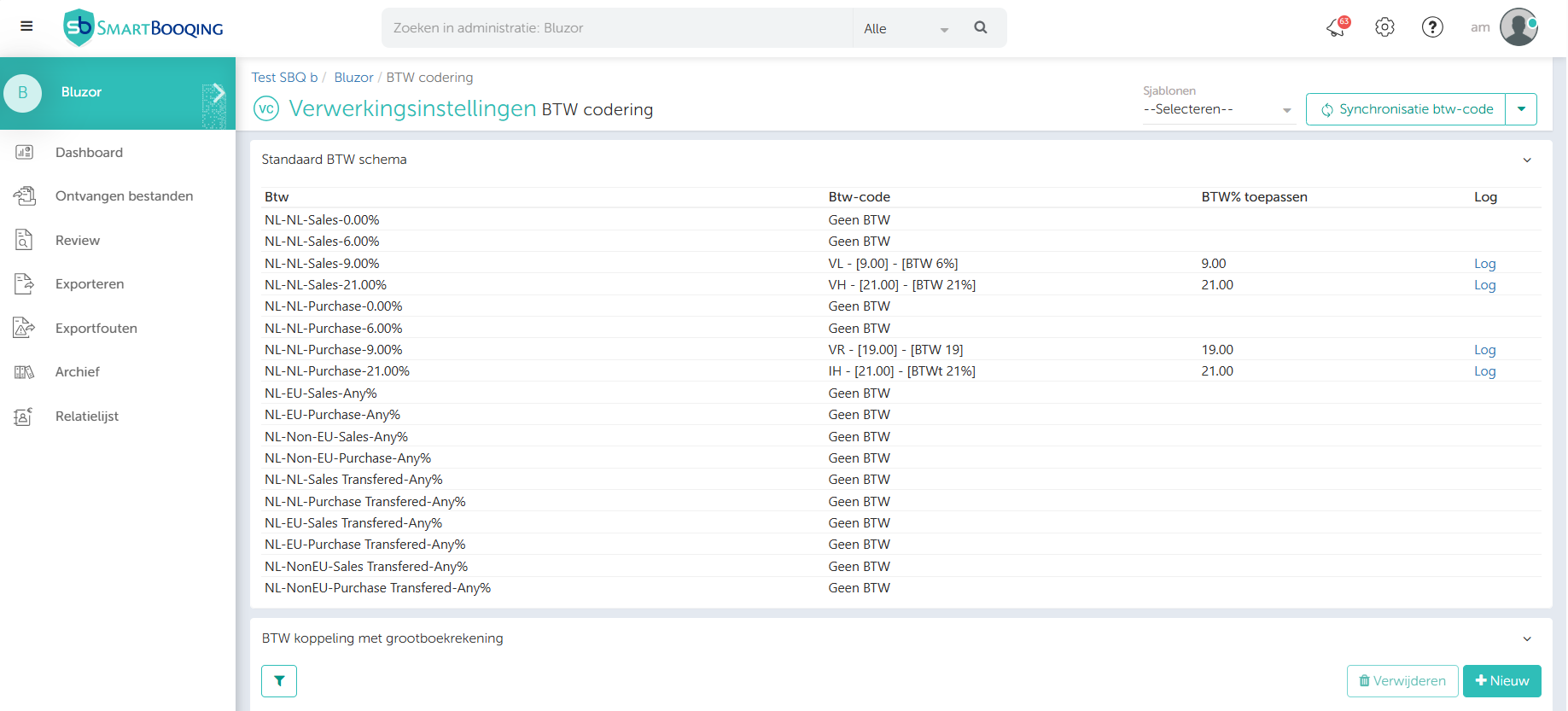The height and width of the screenshot is (711, 1568).
Task: Open the hamburger navigation menu
Action: click(26, 26)
